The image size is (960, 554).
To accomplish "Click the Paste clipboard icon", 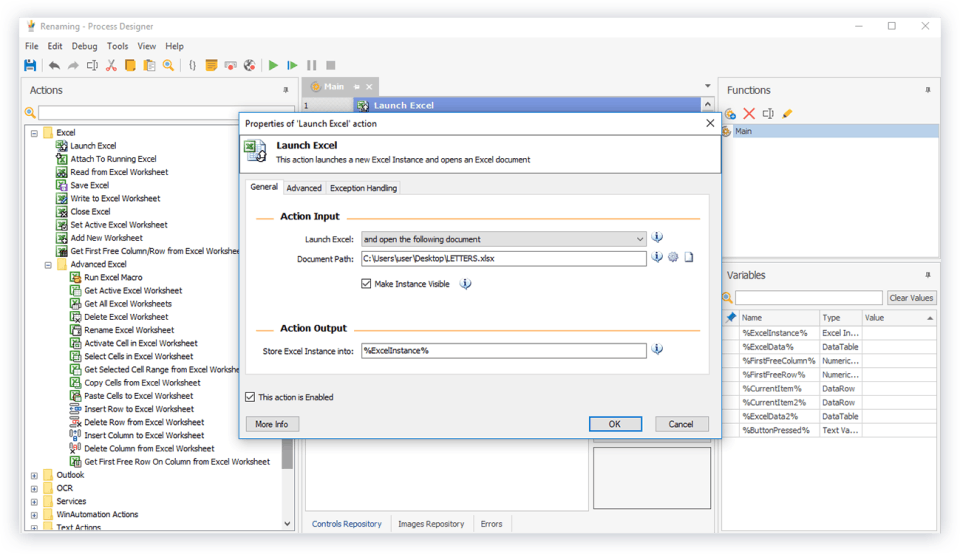I will coord(149,65).
